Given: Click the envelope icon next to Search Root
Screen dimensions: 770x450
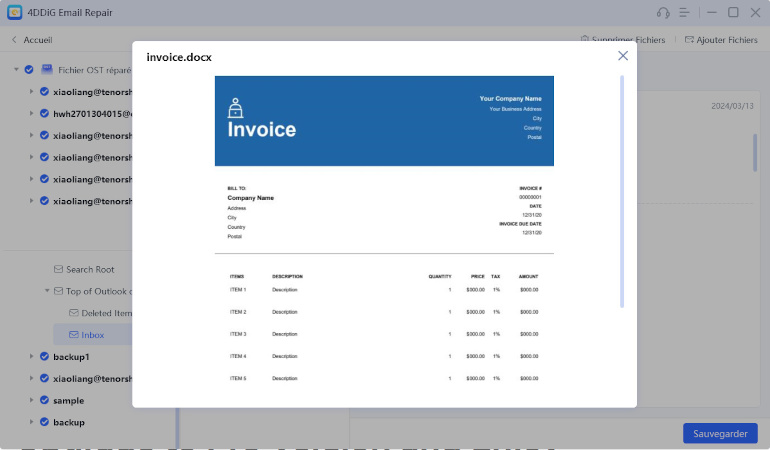Looking at the screenshot, I should tap(58, 269).
